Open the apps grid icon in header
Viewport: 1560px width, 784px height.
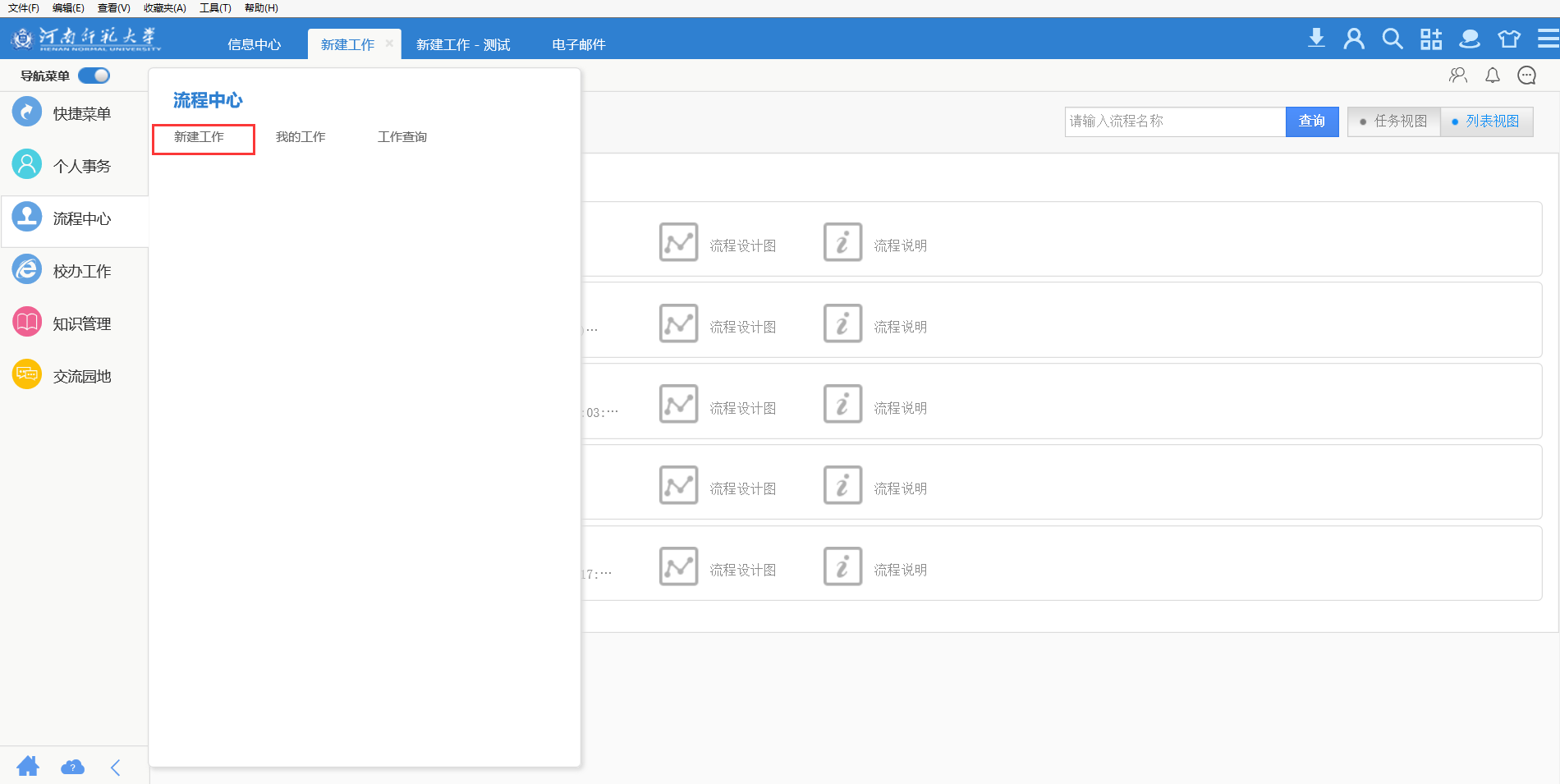coord(1431,39)
